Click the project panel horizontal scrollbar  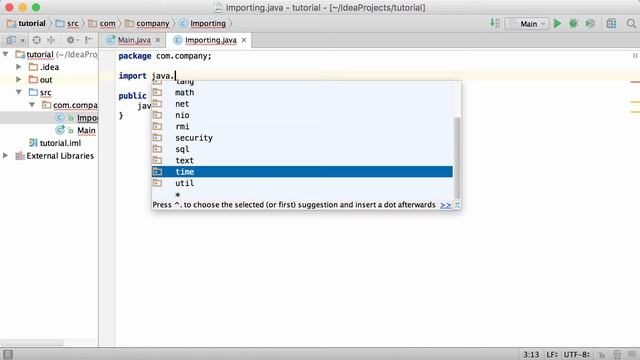32,343
